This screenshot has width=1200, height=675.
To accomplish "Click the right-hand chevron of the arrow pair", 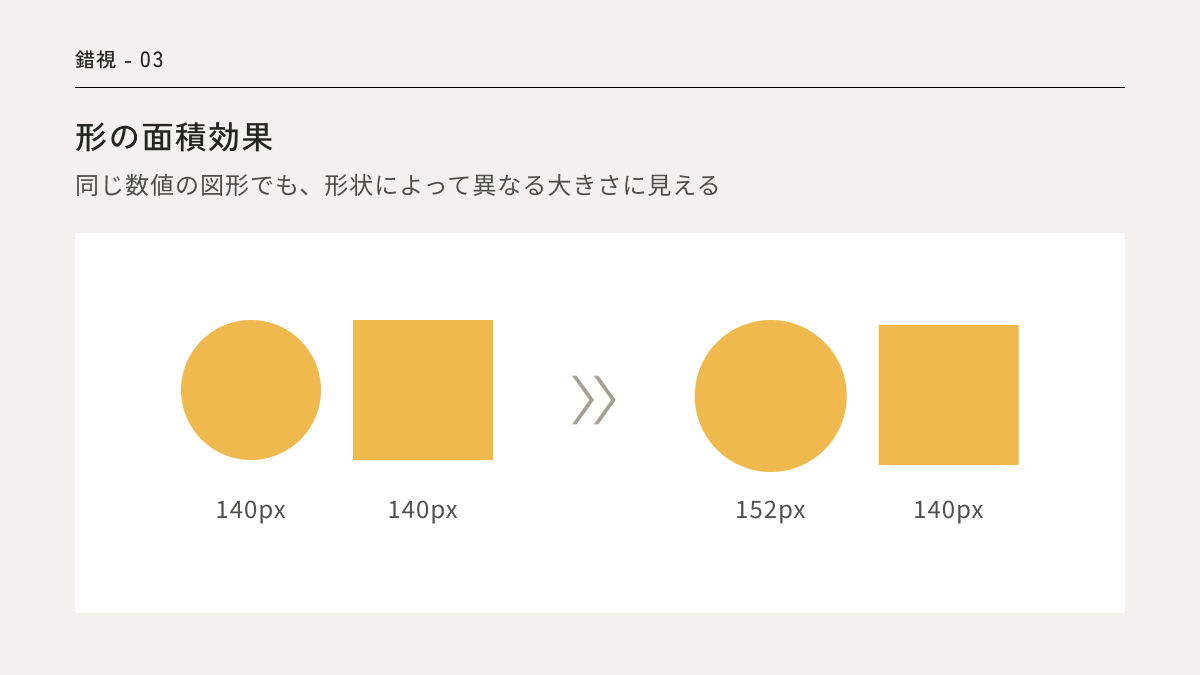I will click(606, 400).
